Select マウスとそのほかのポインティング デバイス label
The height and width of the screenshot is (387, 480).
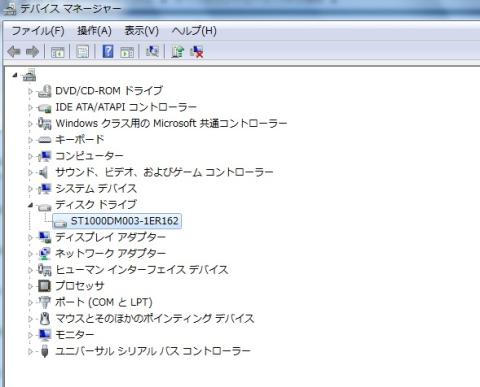click(x=155, y=319)
